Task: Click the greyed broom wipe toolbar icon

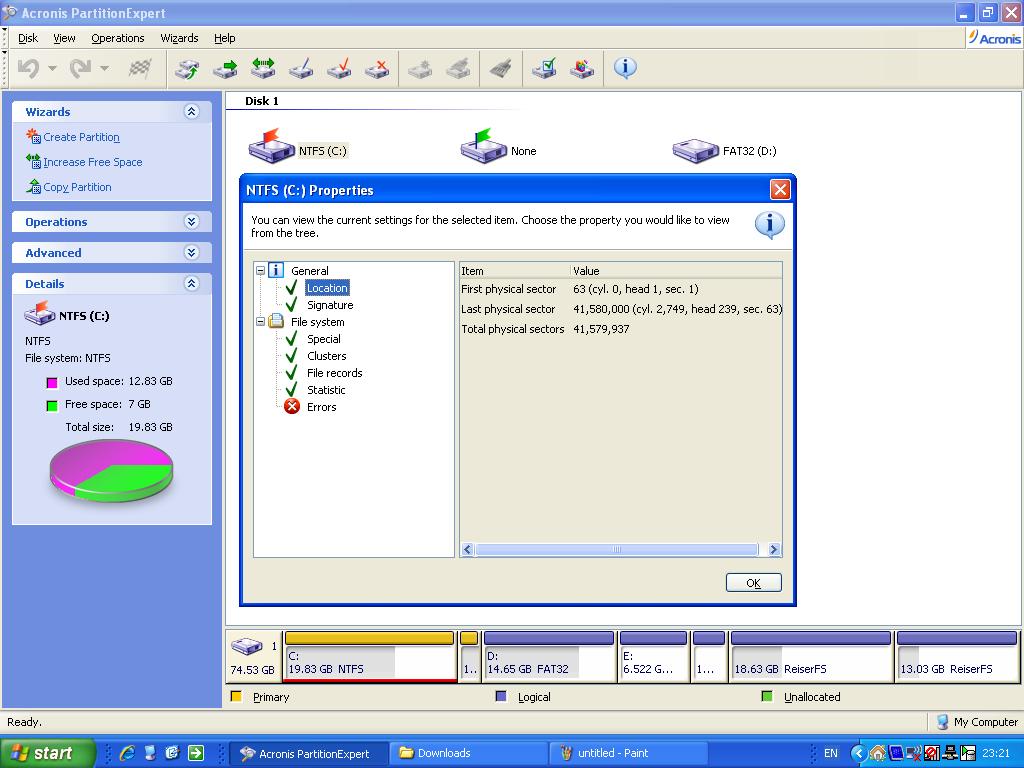Action: click(x=501, y=68)
